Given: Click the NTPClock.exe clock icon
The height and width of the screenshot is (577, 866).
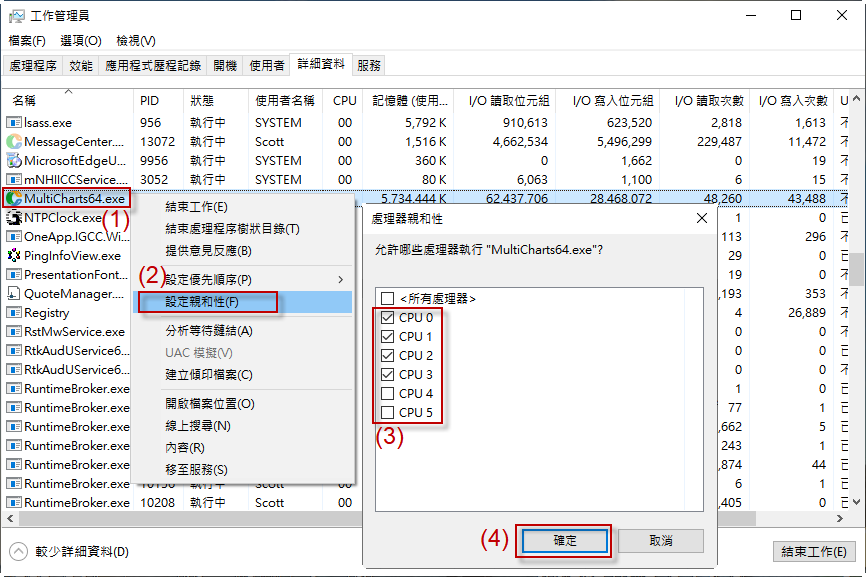Looking at the screenshot, I should pyautogui.click(x=14, y=218).
